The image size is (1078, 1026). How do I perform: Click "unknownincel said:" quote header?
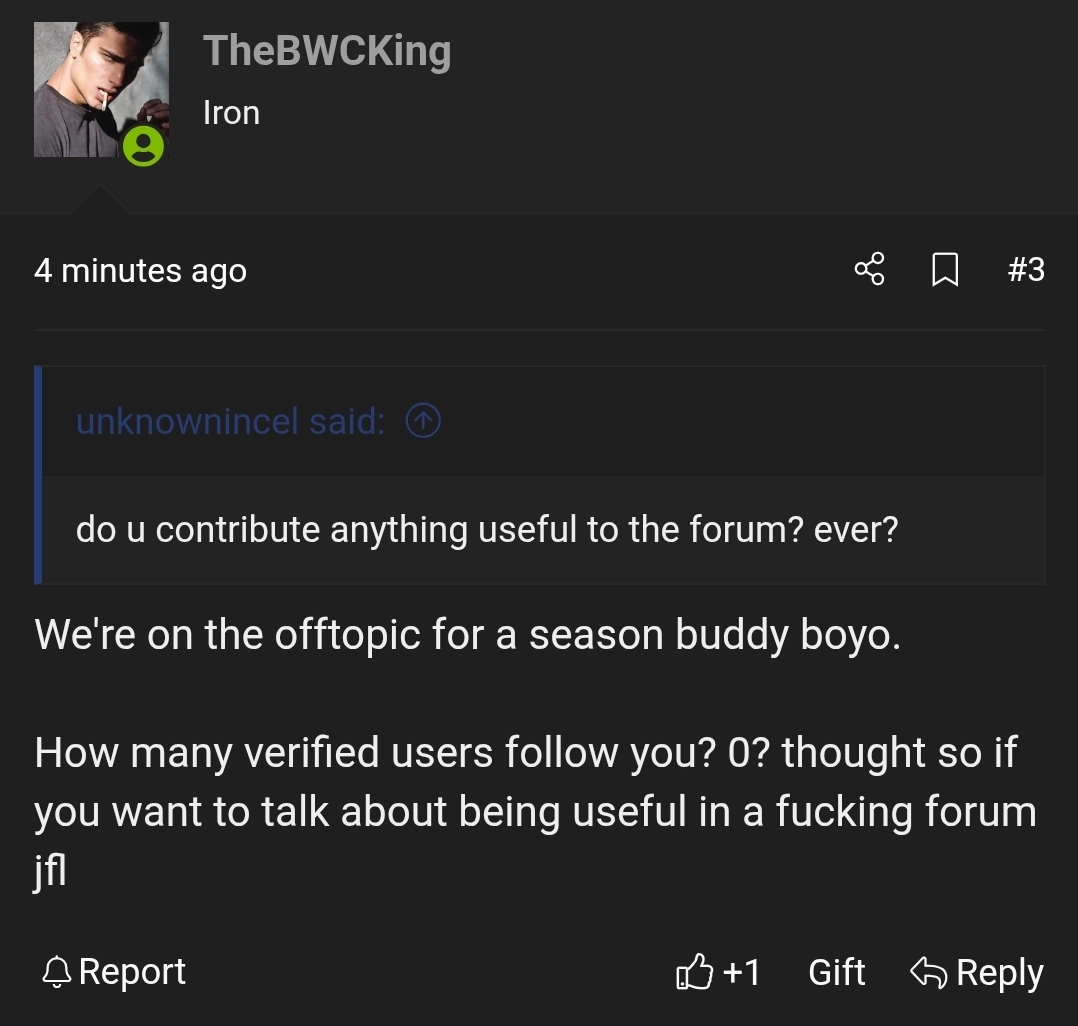point(230,422)
